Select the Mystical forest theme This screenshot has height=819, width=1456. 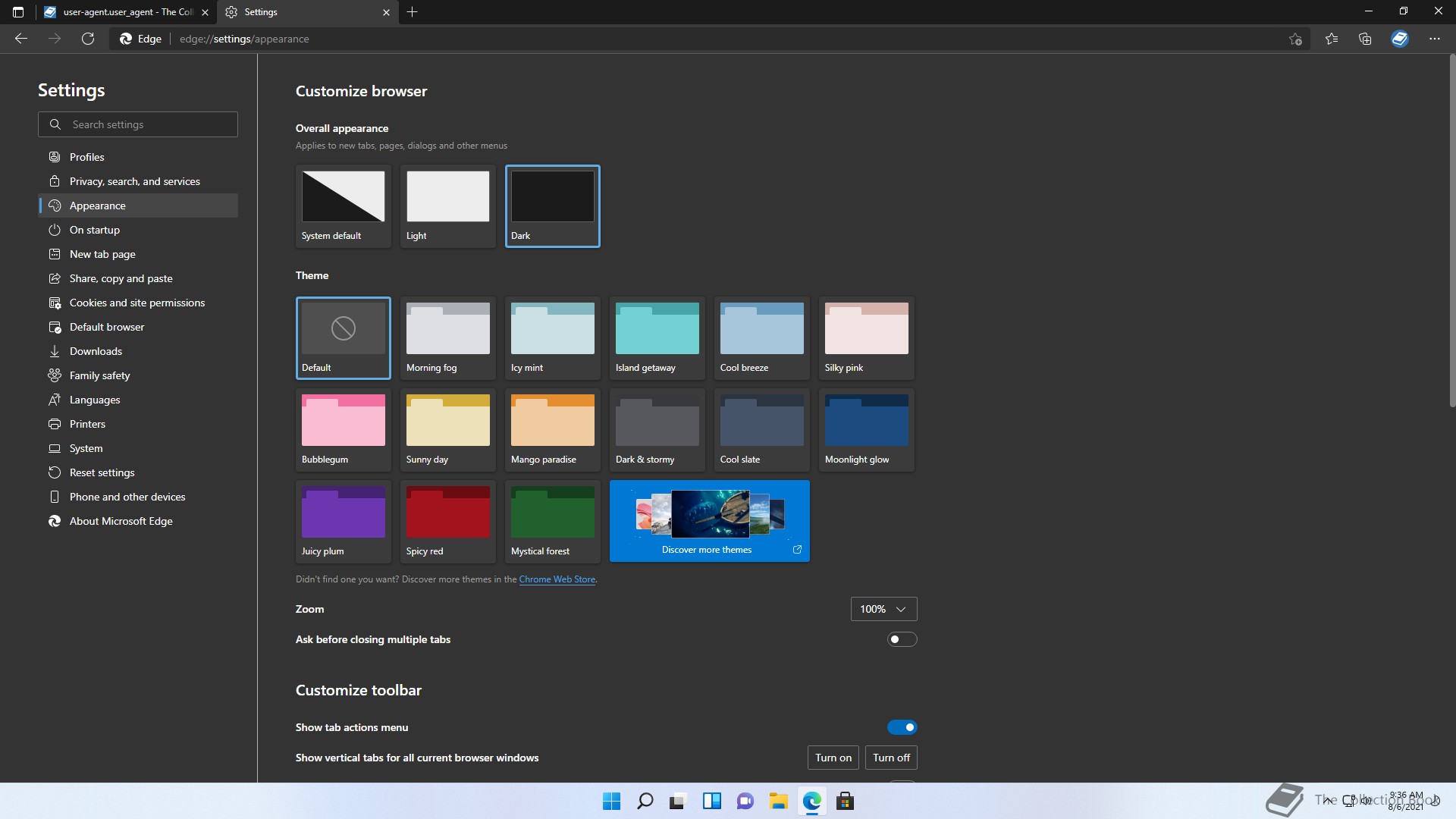(x=553, y=520)
